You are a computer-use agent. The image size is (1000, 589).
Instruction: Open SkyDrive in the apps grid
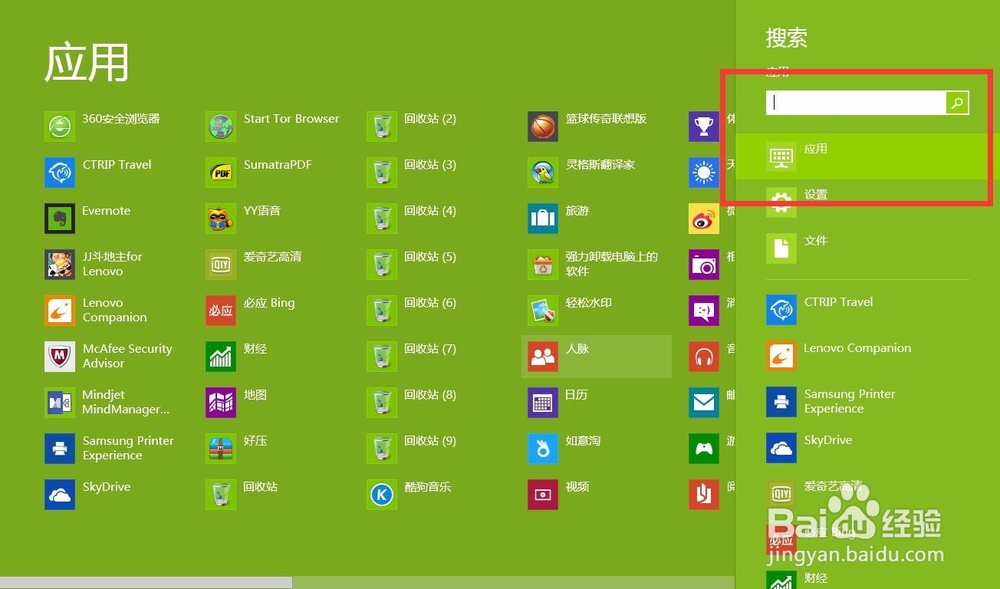(87, 494)
